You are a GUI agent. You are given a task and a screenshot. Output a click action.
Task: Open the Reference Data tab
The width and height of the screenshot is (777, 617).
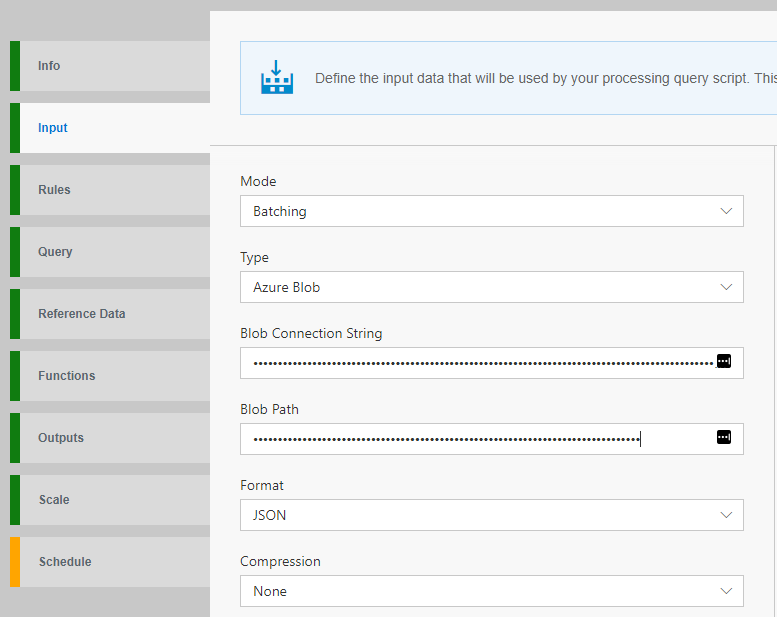110,314
